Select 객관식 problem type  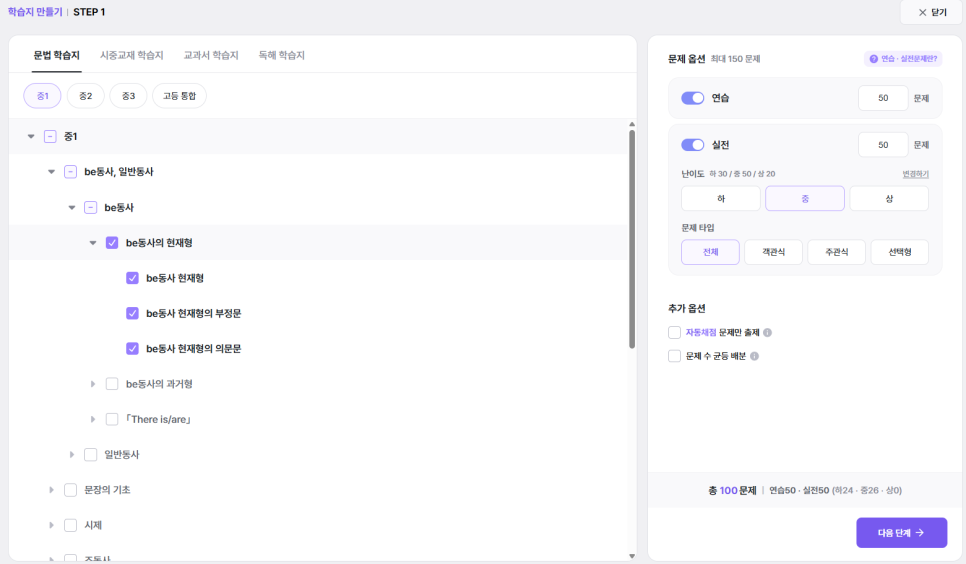coord(773,252)
